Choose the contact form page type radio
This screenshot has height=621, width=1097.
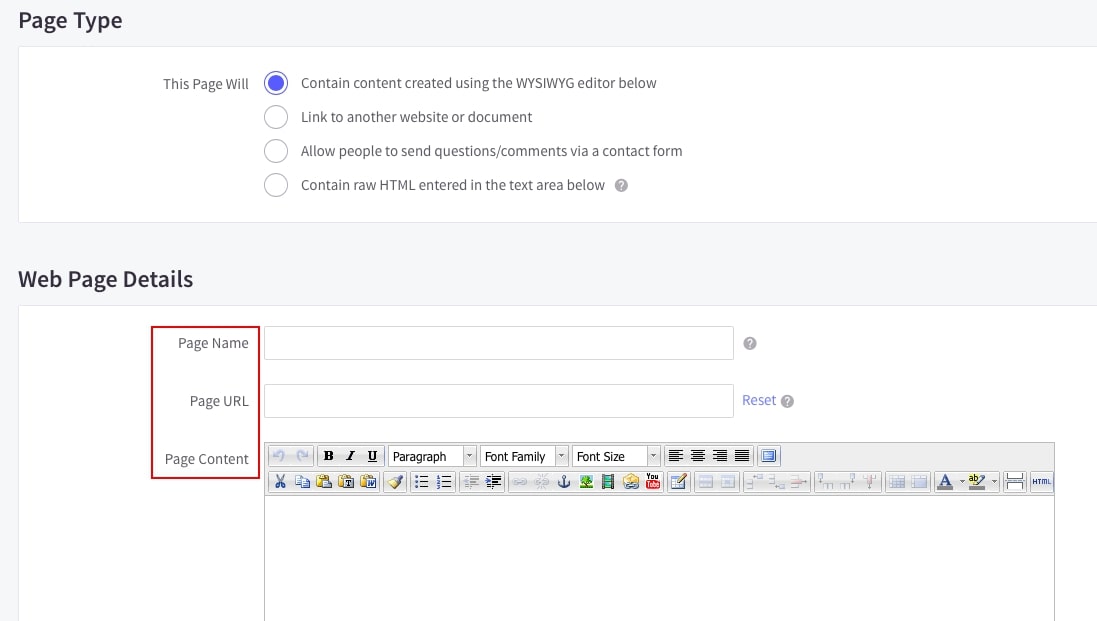pos(276,151)
